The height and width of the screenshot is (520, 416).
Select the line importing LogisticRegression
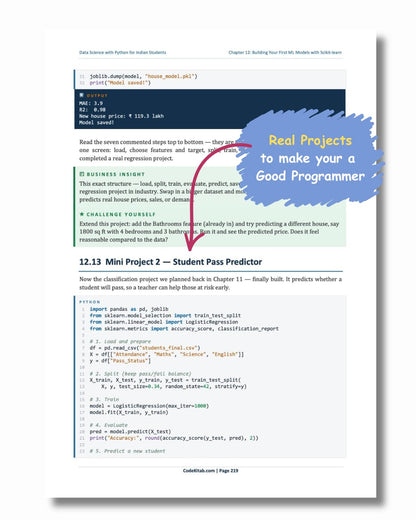(x=164, y=322)
